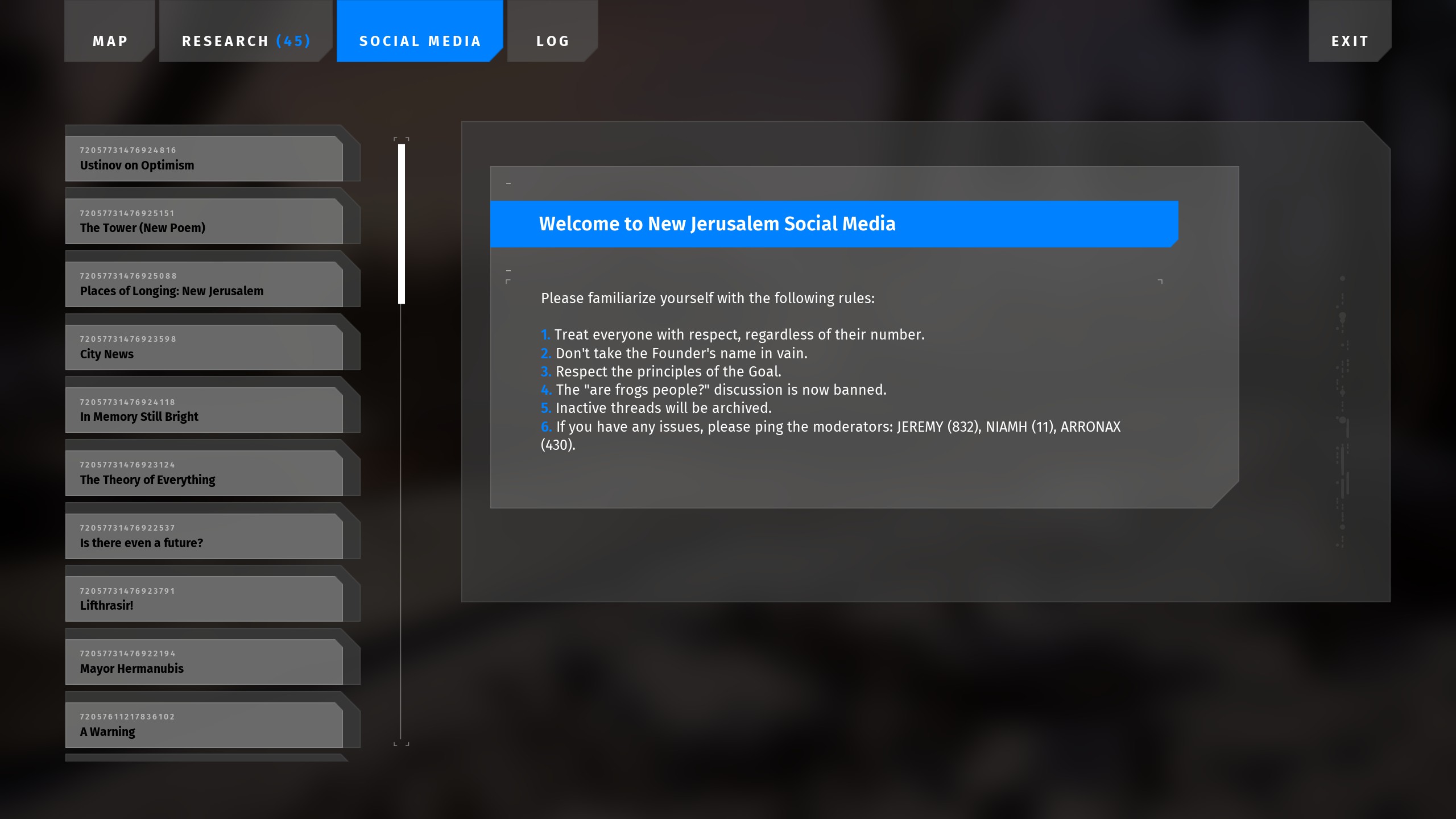Click the partially visible thread at list bottom

204,758
